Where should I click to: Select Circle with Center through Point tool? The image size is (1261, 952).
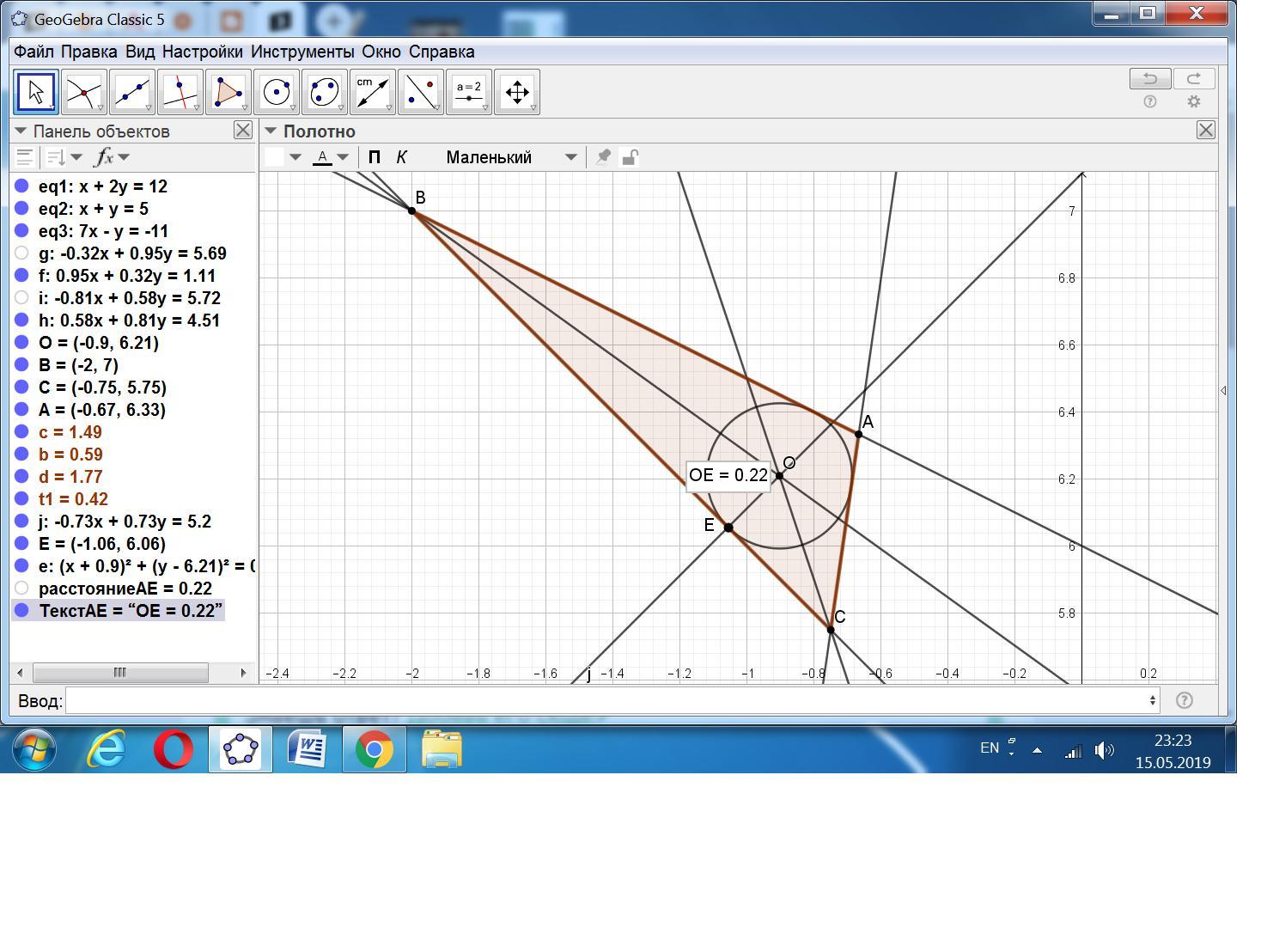coord(276,92)
